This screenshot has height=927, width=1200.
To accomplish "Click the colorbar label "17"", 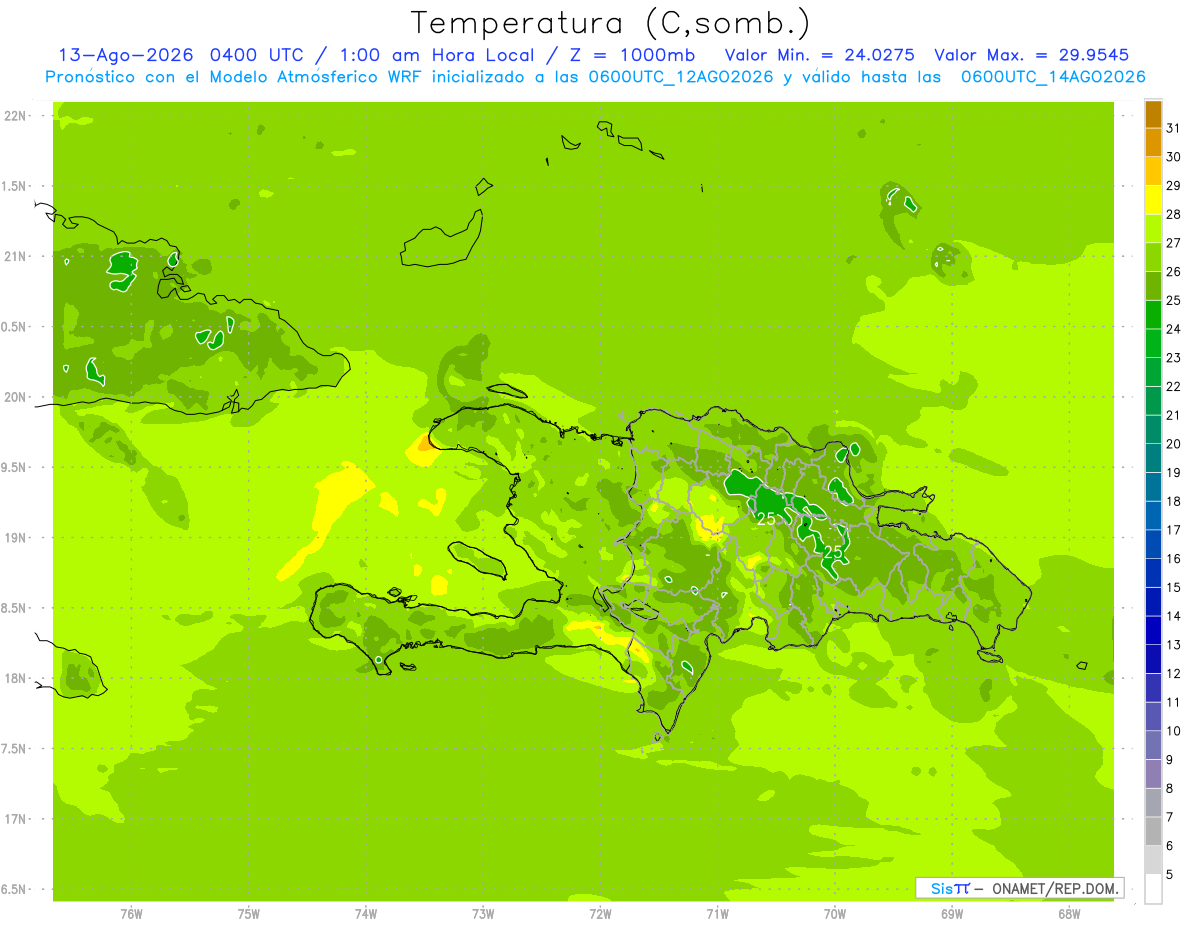I will pos(1173,529).
